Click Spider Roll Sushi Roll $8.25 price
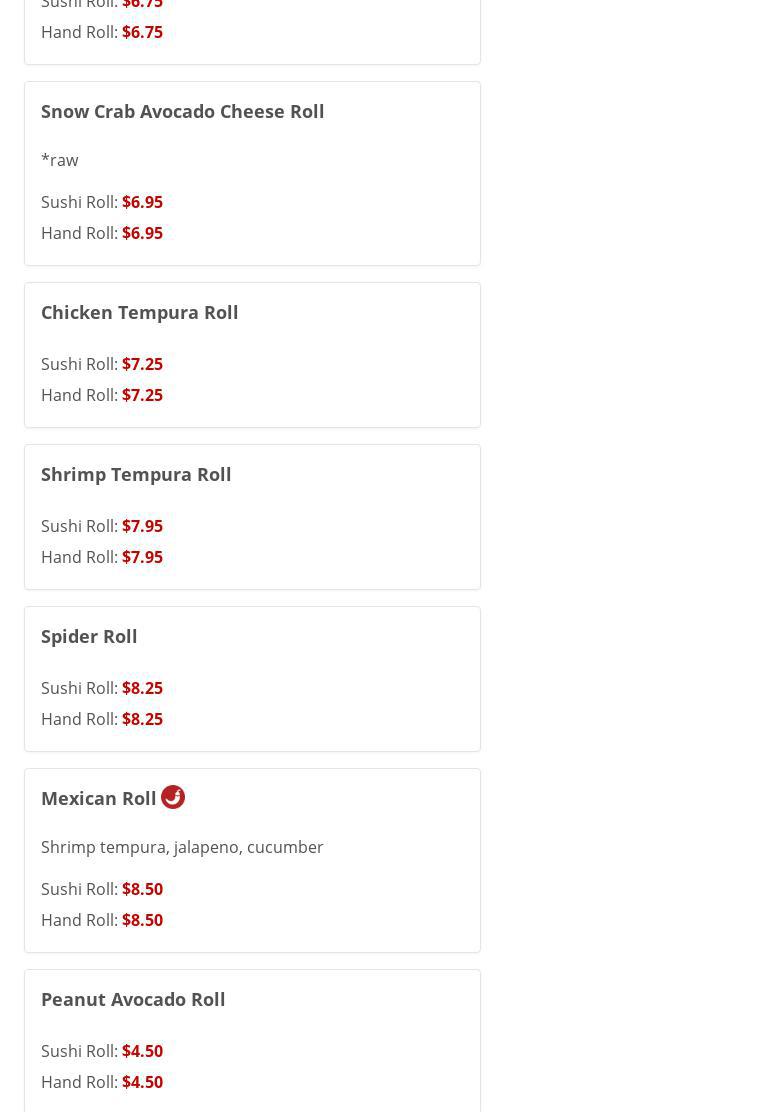Image resolution: width=770 pixels, height=1112 pixels. click(142, 688)
